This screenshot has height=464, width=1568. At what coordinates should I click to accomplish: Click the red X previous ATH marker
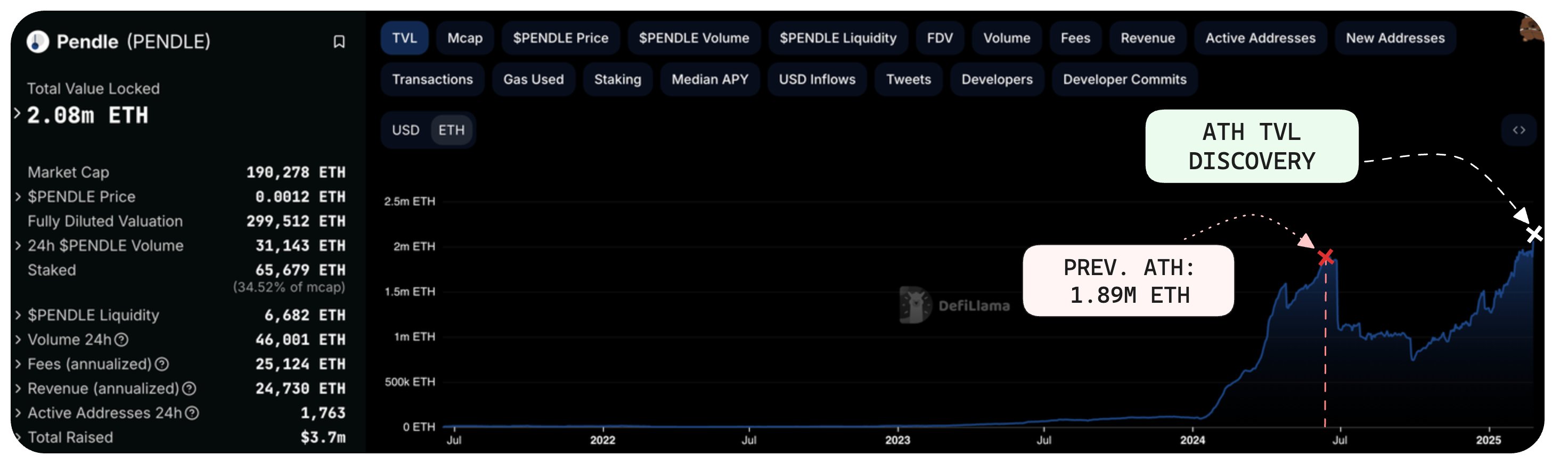click(1325, 257)
